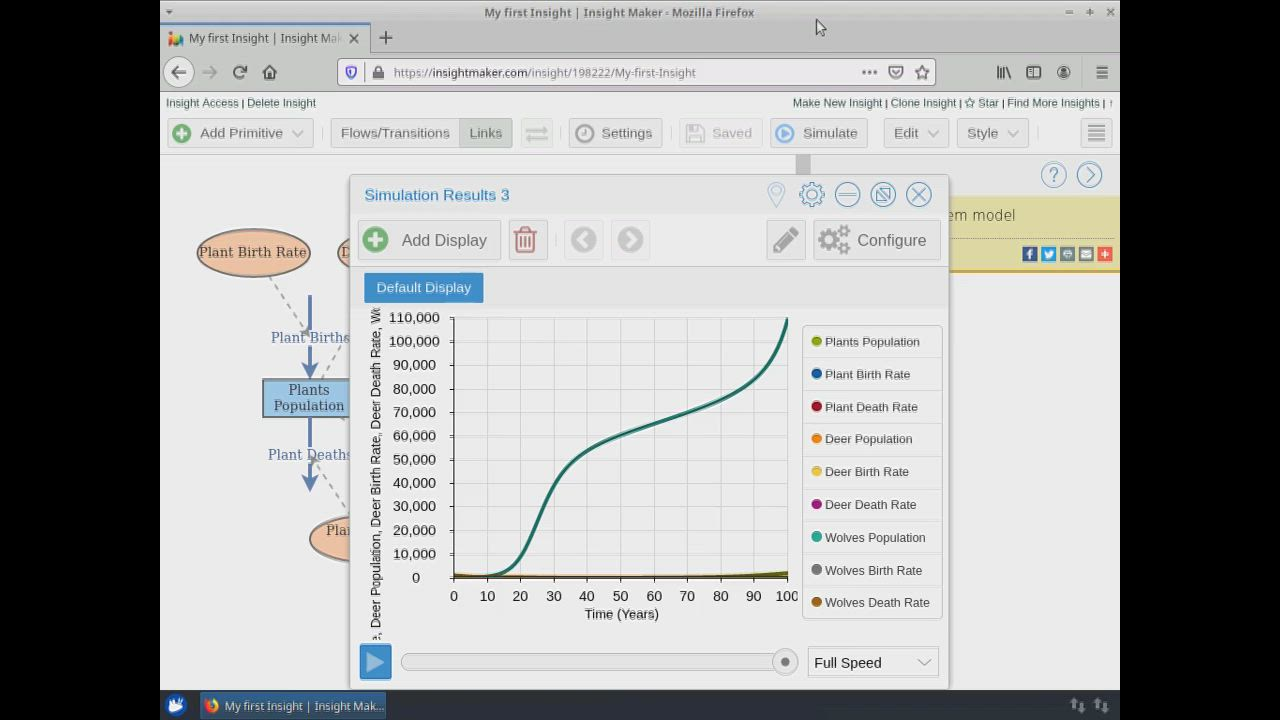Pin the Simulation Results window
The height and width of the screenshot is (720, 1280).
[x=776, y=194]
